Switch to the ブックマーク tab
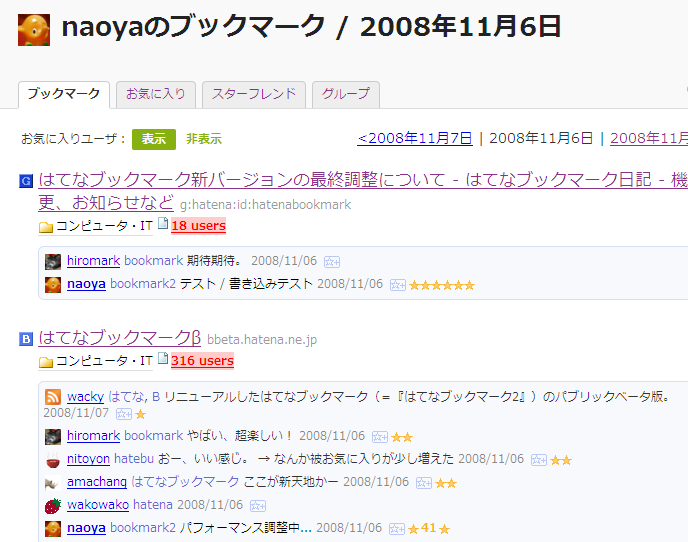Viewport: 688px width, 542px height. point(64,94)
